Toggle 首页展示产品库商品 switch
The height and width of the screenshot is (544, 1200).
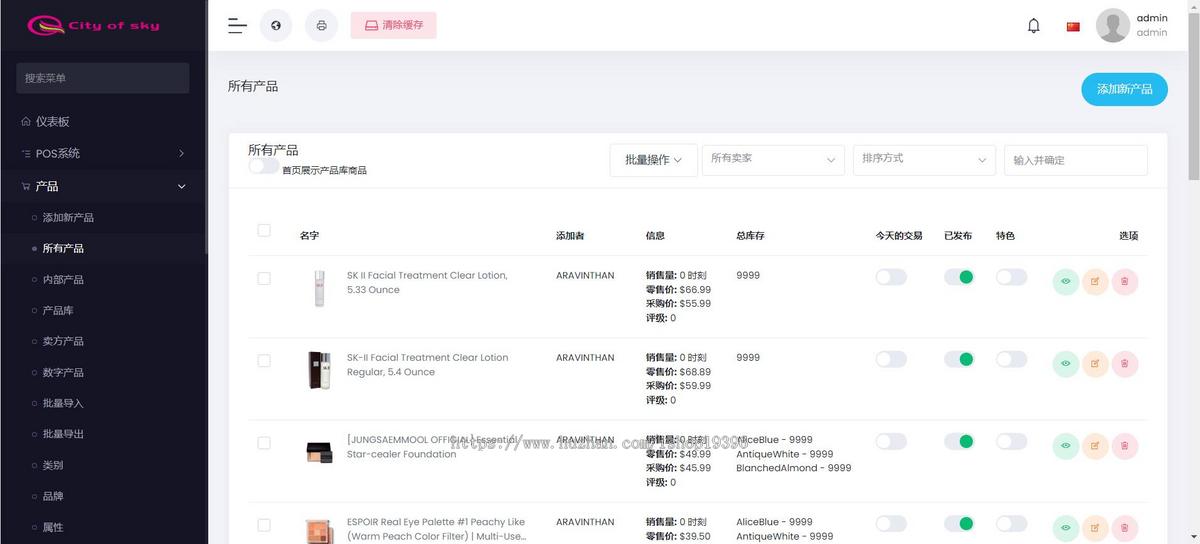pos(263,167)
